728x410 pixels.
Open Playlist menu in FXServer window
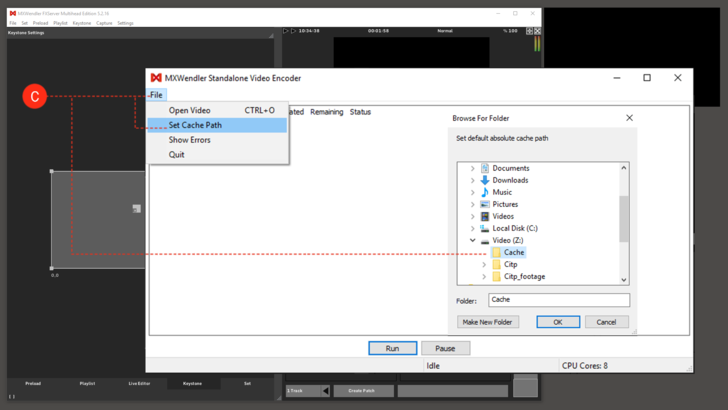click(x=60, y=23)
